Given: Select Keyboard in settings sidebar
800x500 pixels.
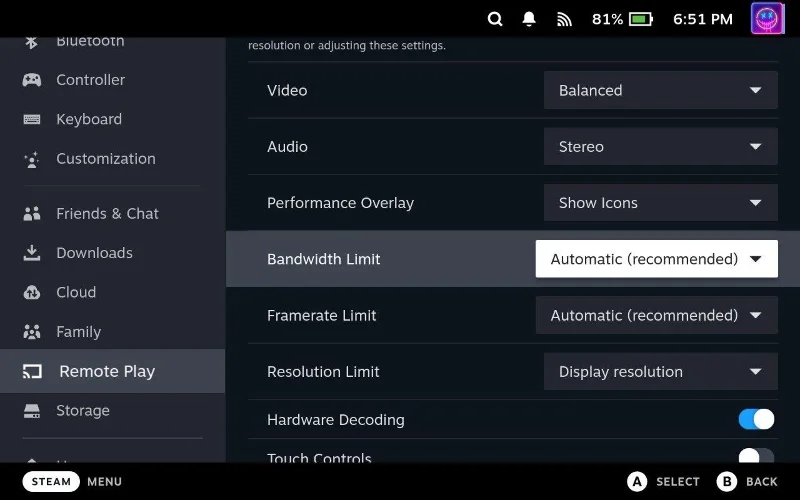Looking at the screenshot, I should [x=89, y=119].
